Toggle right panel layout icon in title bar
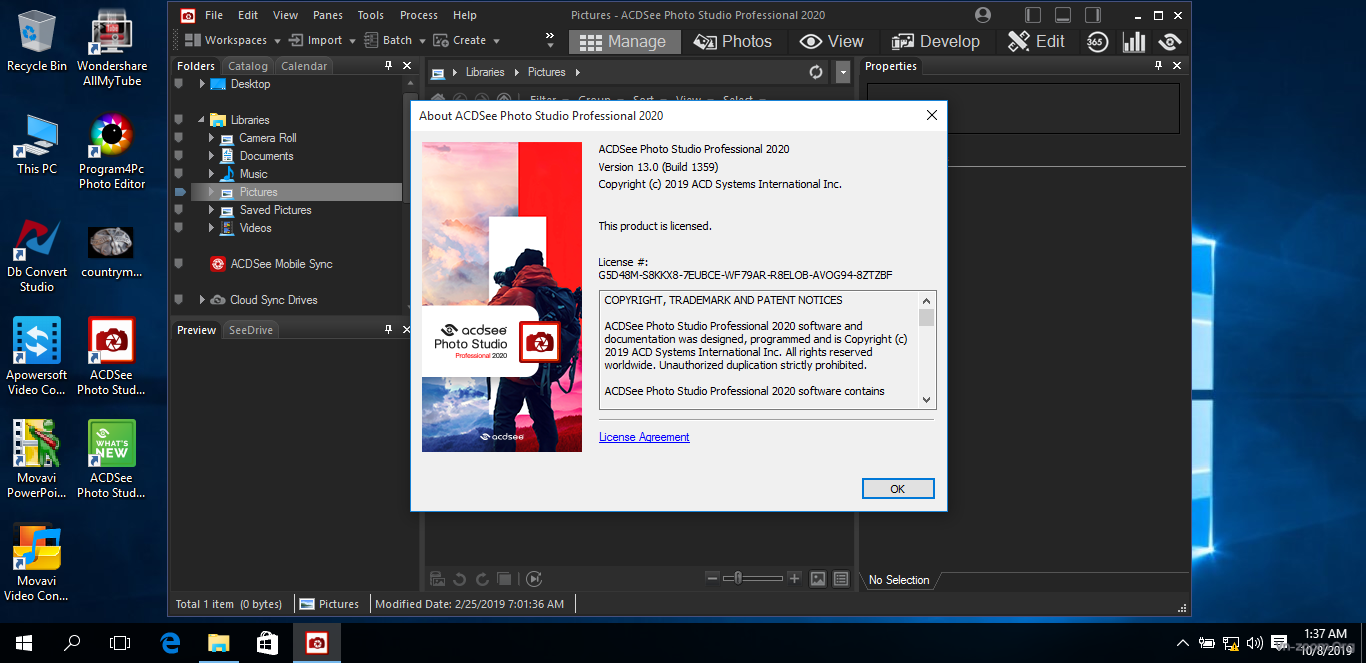 (x=1093, y=15)
